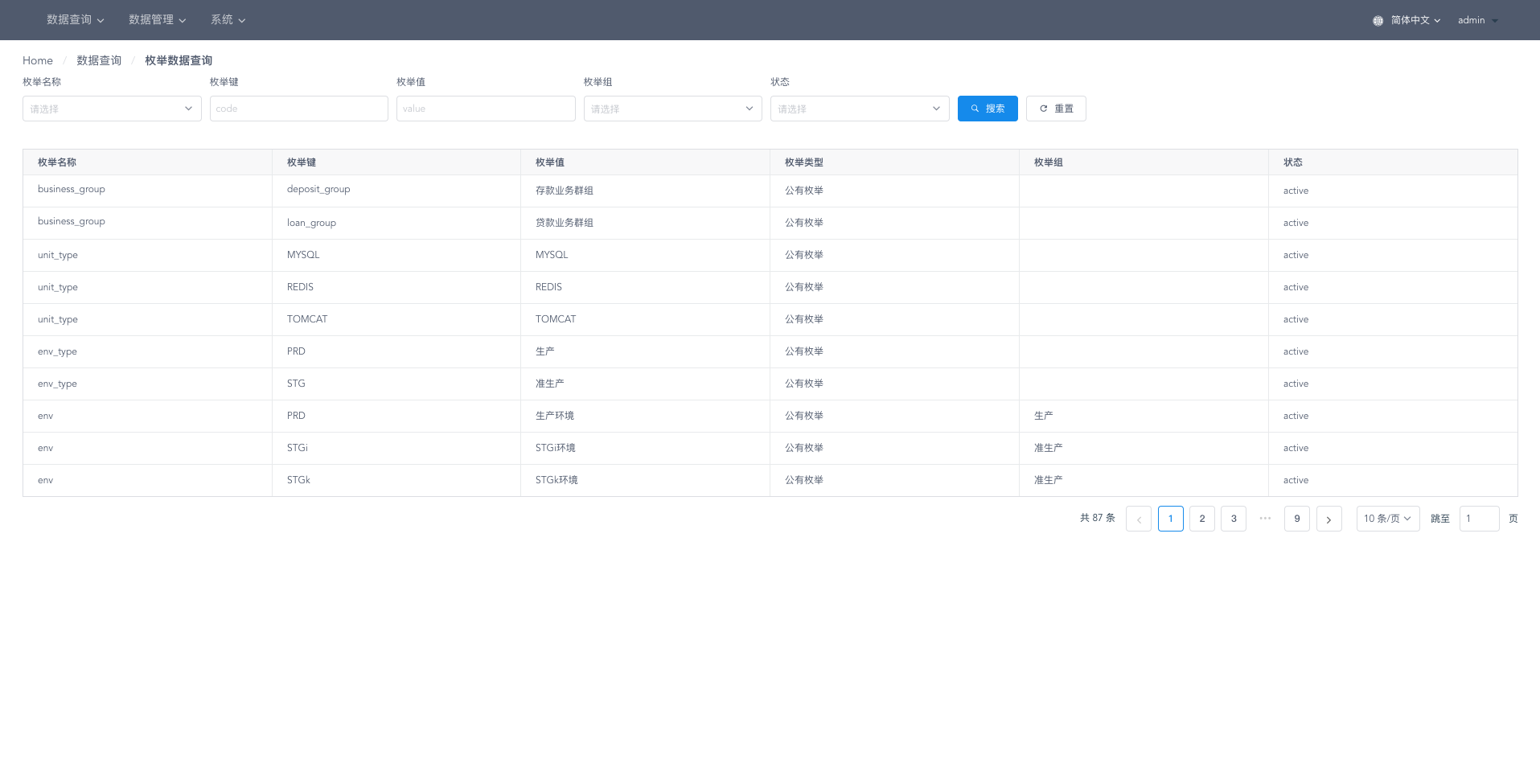Click the 跳至 page number input

click(x=1480, y=519)
